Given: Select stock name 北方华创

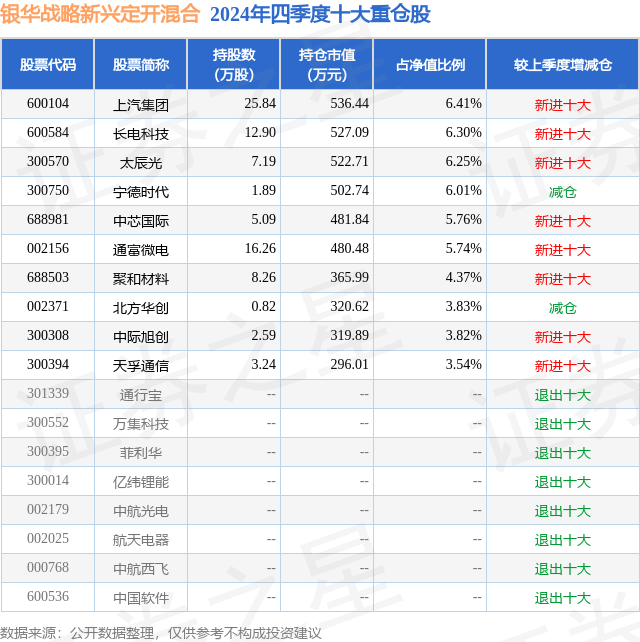Looking at the screenshot, I should click(x=141, y=309).
